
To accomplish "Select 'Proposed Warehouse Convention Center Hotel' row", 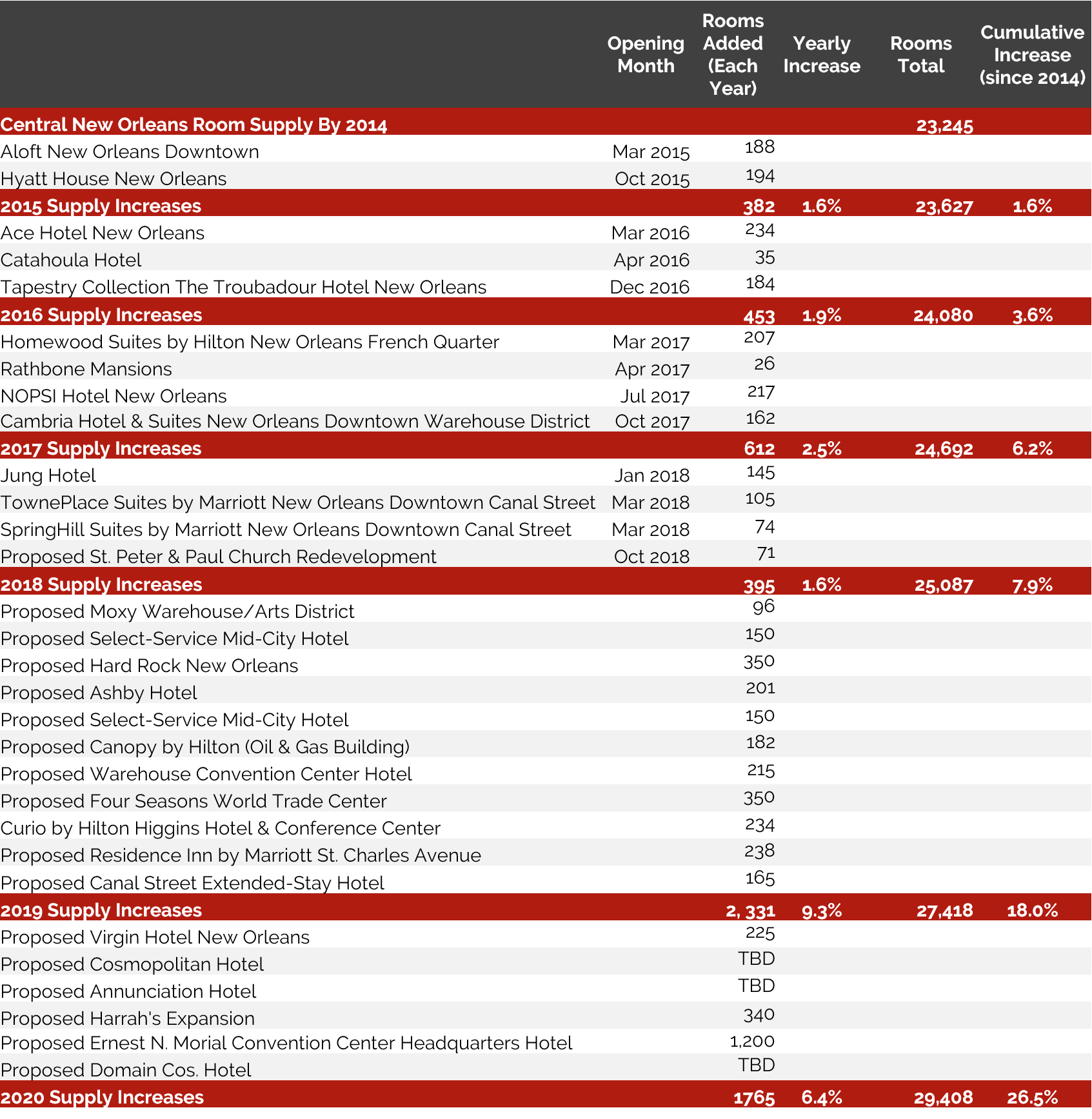I will [x=206, y=774].
